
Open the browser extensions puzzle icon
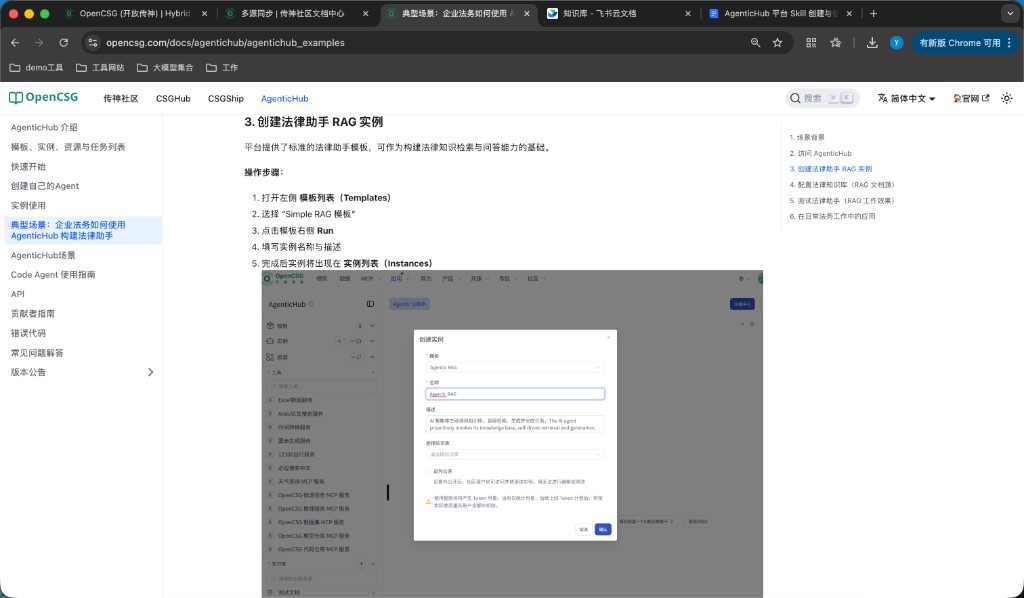[837, 43]
